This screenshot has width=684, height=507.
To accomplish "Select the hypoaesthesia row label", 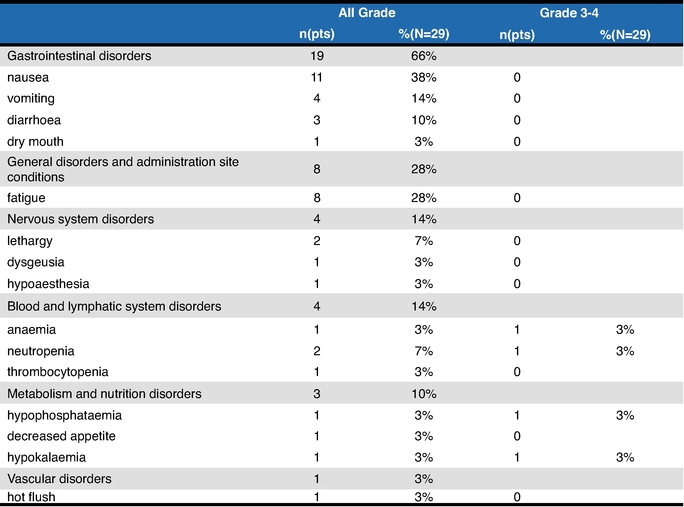I will (x=48, y=284).
